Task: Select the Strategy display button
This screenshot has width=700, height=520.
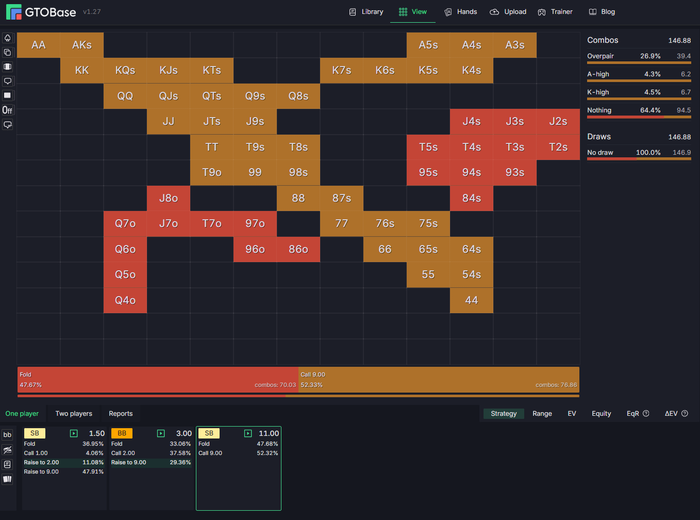Action: point(504,414)
